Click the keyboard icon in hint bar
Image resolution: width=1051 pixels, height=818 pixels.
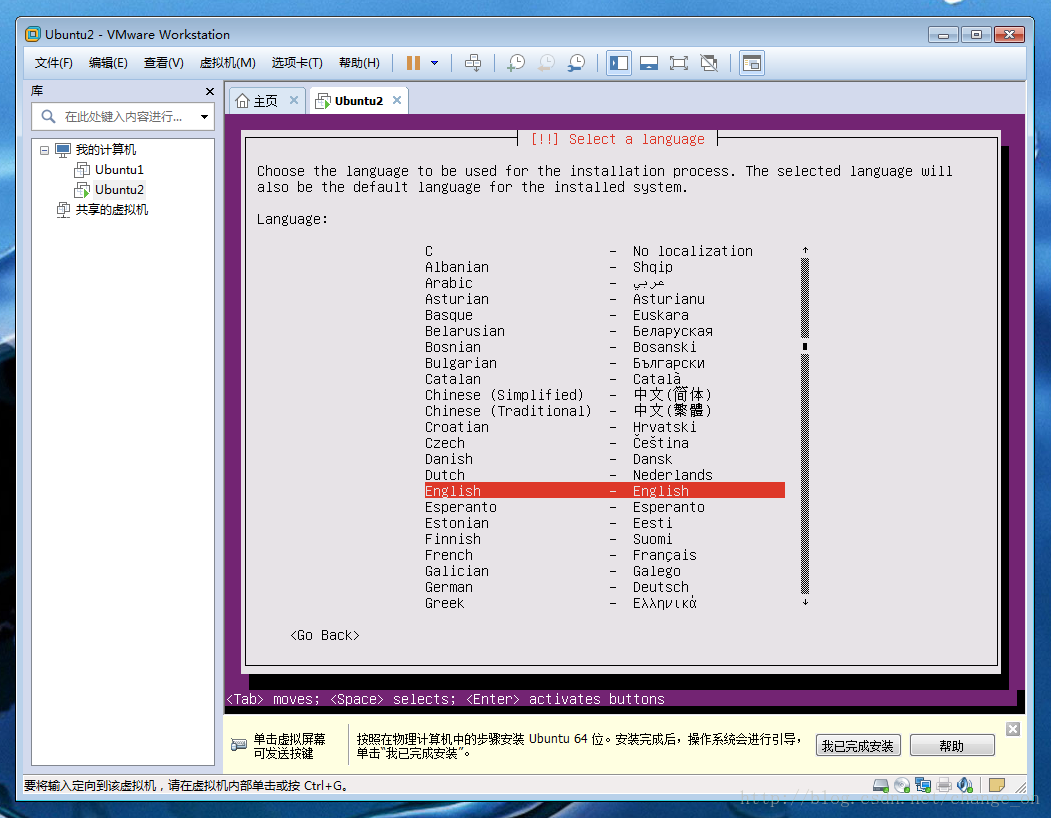pos(239,744)
